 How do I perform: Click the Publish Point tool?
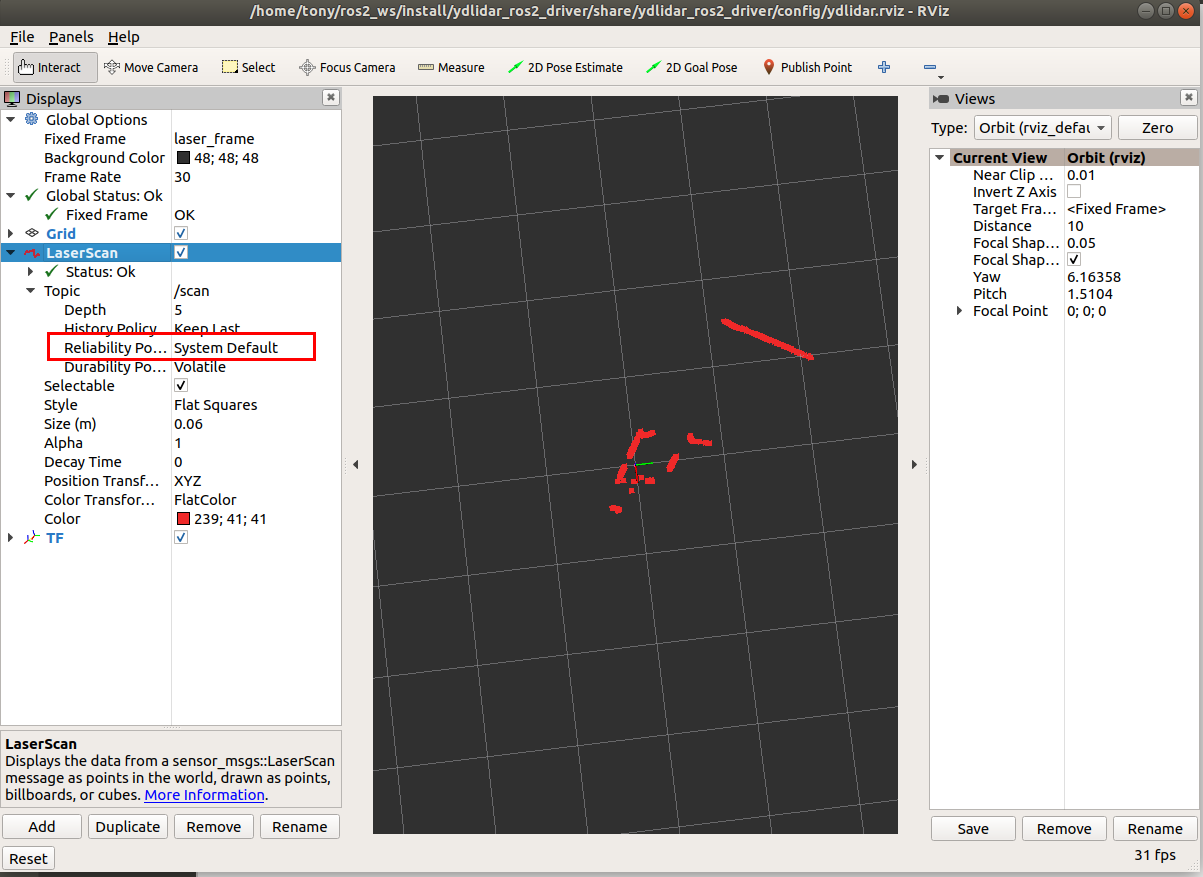point(807,67)
